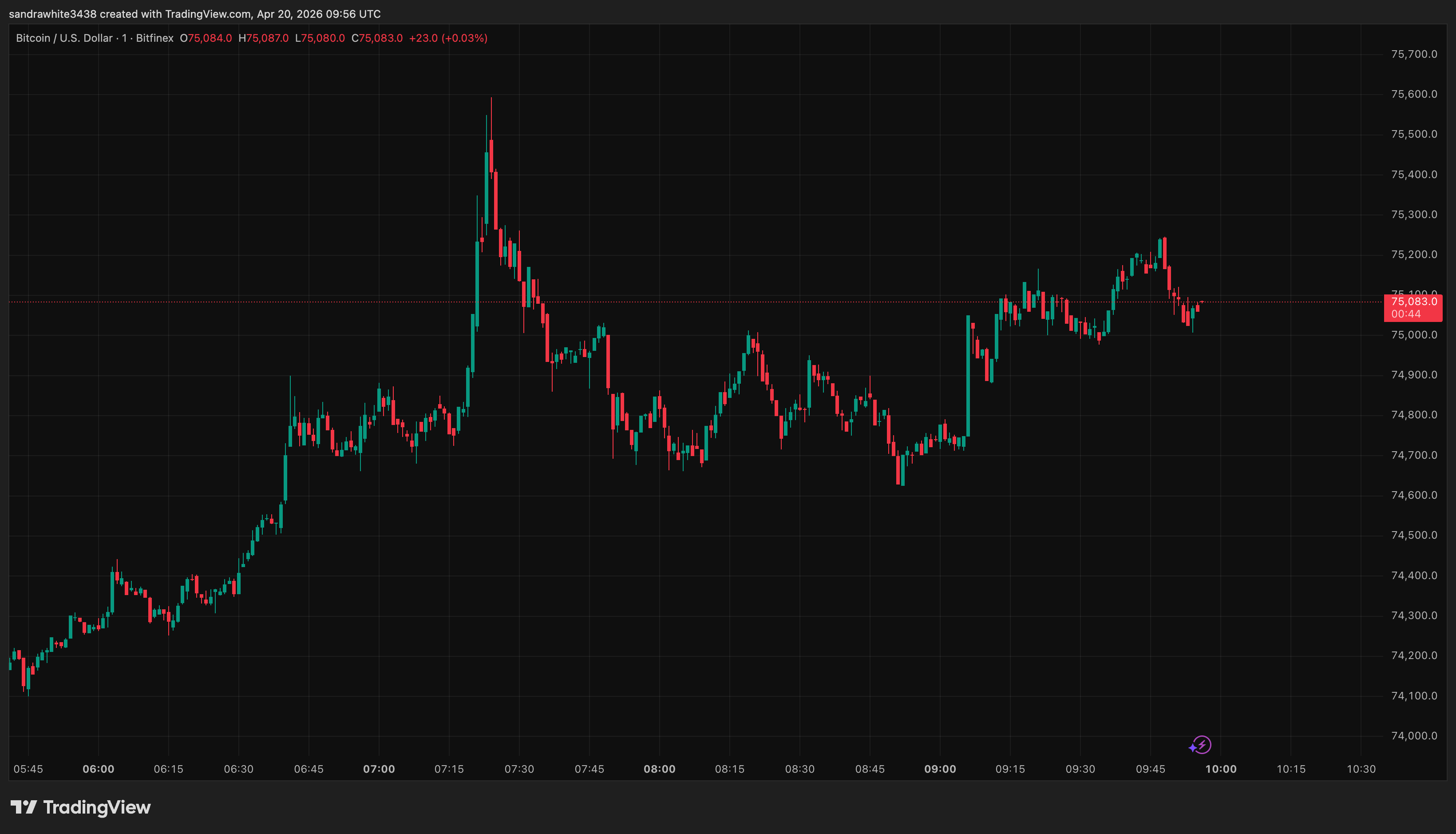The width and height of the screenshot is (1456, 834).
Task: Click the 10:00 time axis label
Action: click(x=1221, y=769)
